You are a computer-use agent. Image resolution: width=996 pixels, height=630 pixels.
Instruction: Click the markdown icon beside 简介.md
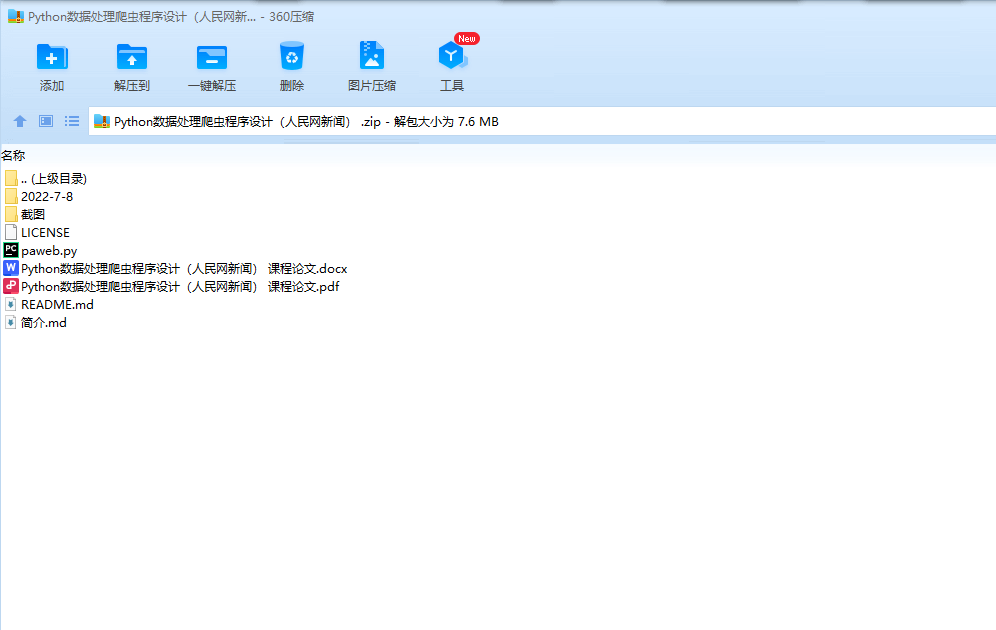[11, 322]
